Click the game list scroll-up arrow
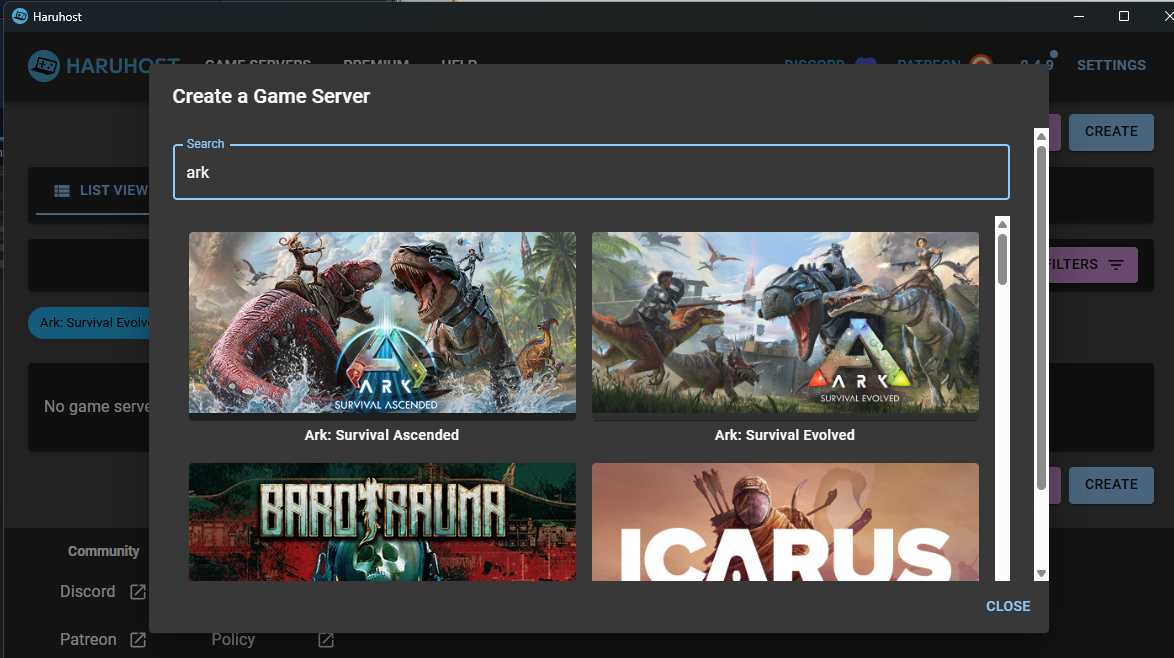The image size is (1174, 658). pos(1003,224)
